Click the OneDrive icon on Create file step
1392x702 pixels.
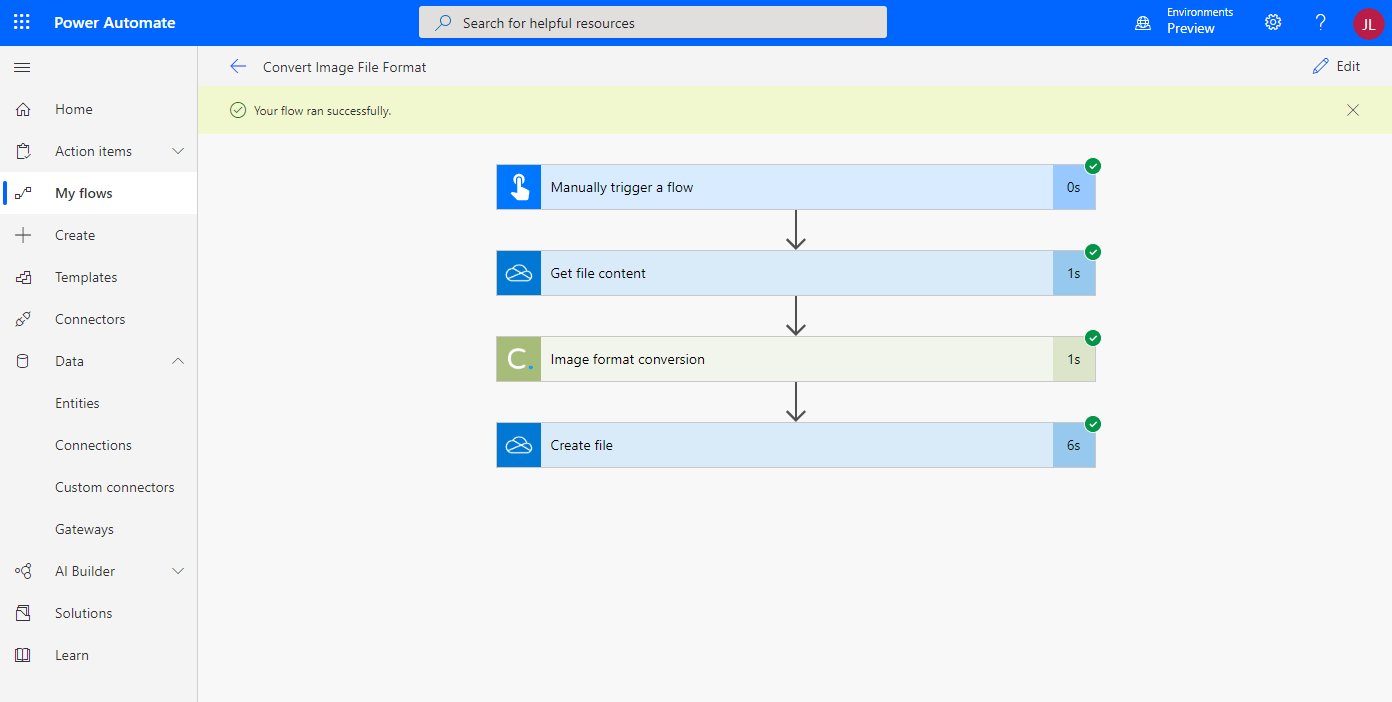pyautogui.click(x=518, y=444)
